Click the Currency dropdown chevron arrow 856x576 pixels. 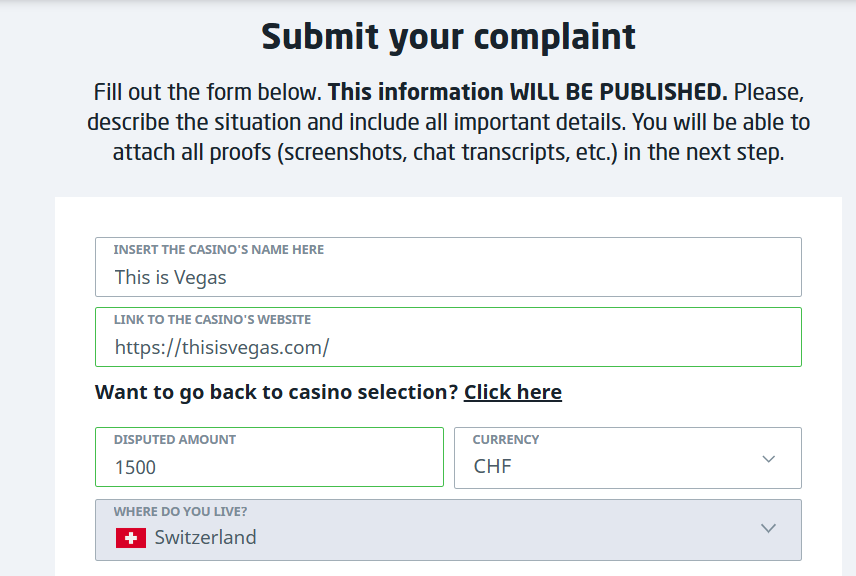pyautogui.click(x=768, y=459)
